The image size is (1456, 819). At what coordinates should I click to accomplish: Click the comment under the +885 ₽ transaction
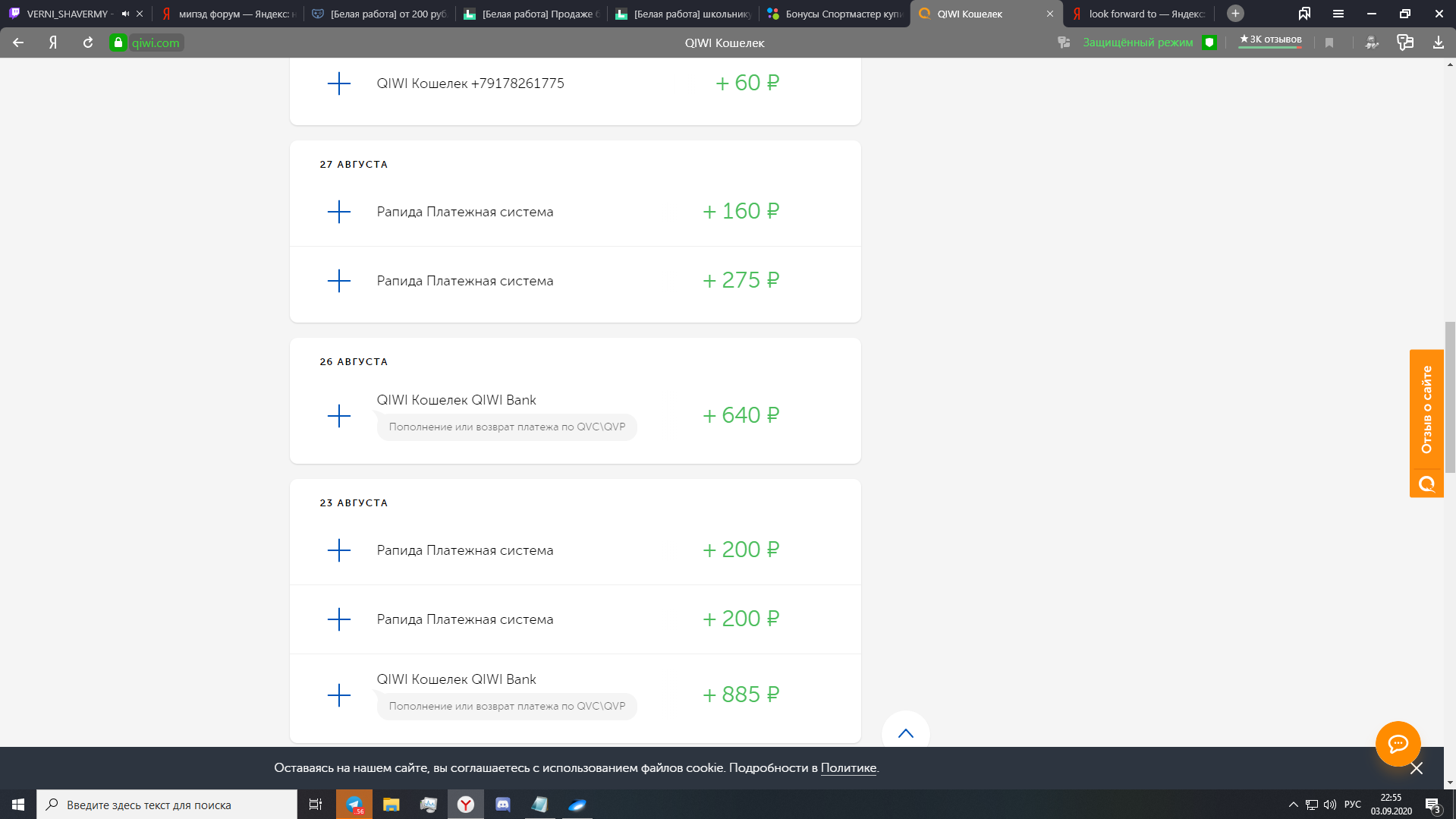pyautogui.click(x=507, y=706)
